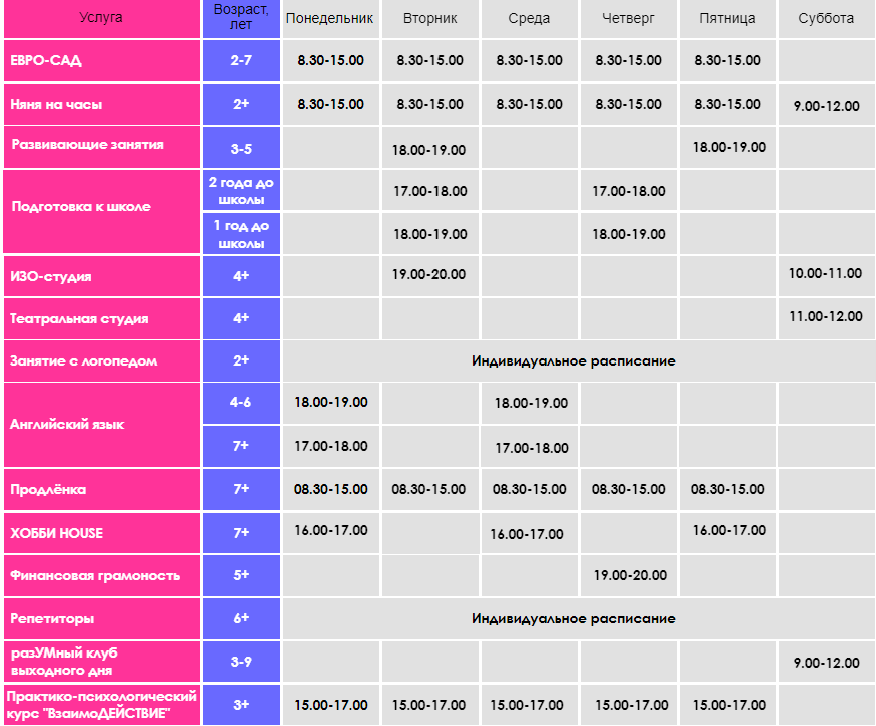This screenshot has height=726, width=876.
Task: Select the Финансовая грамоность Thursday 19.00-20.00 cell
Action: pos(629,575)
